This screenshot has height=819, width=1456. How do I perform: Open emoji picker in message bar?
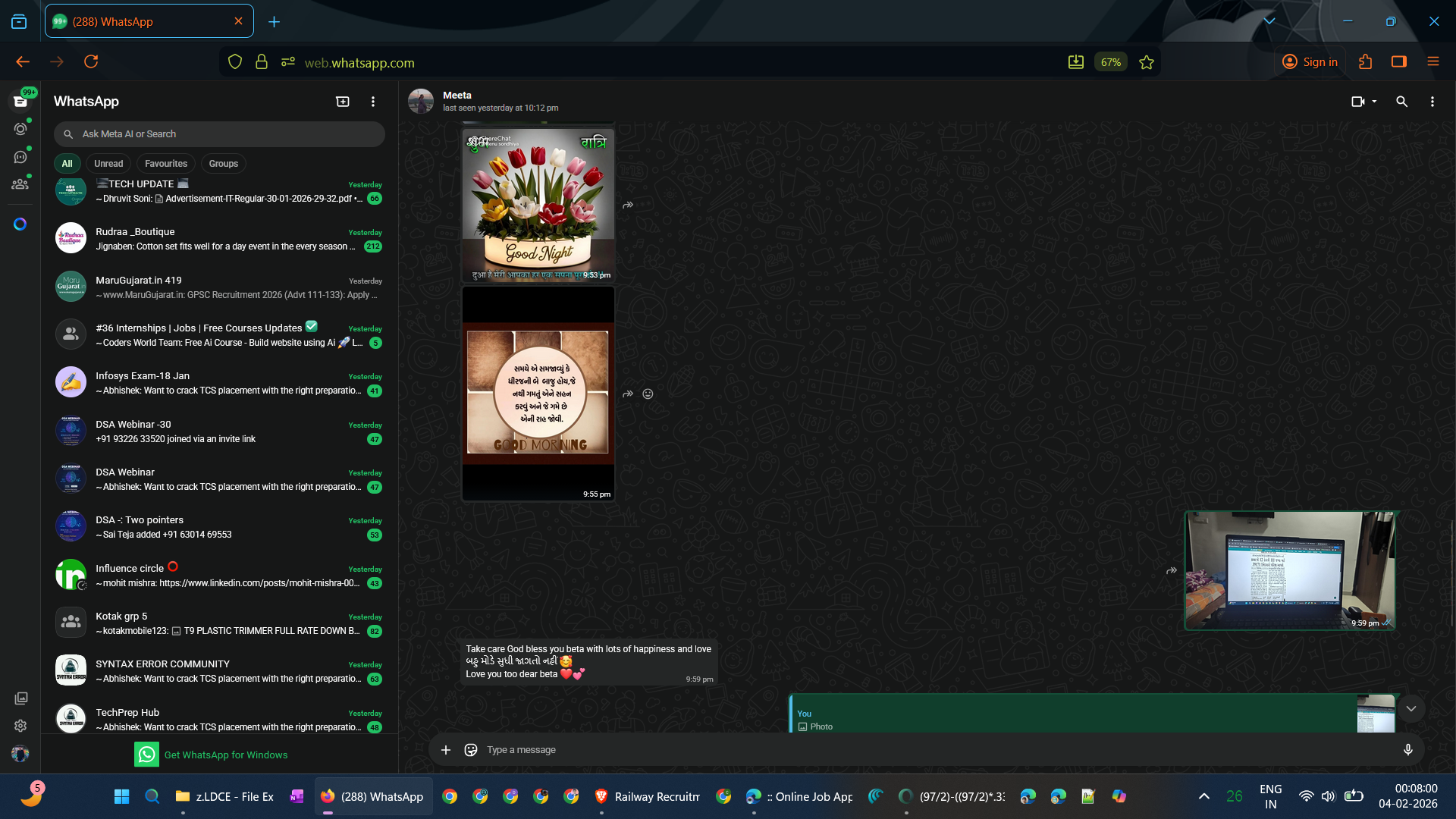[471, 750]
